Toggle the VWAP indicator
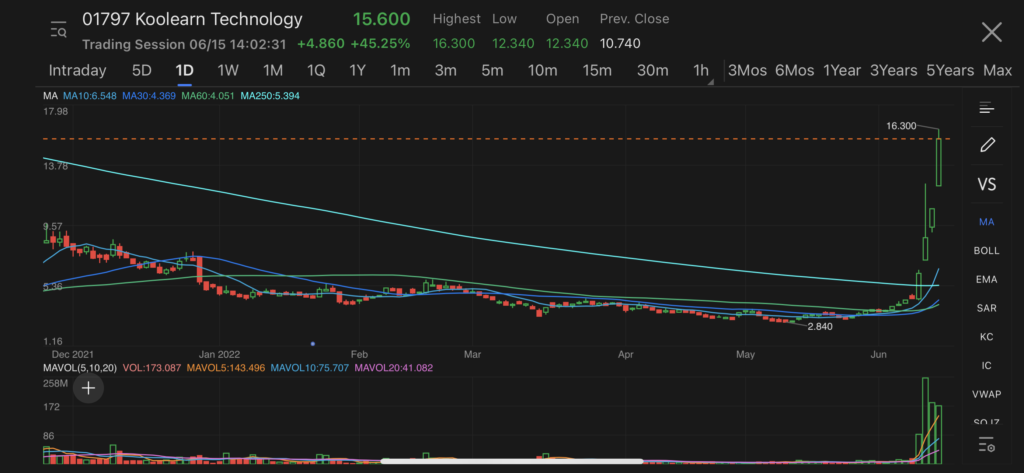1024x473 pixels. click(x=986, y=395)
